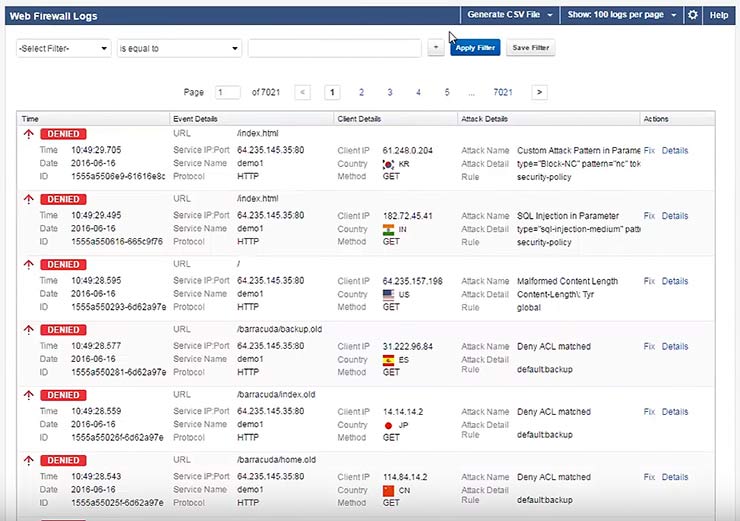Click the filter value text field

[x=334, y=48]
